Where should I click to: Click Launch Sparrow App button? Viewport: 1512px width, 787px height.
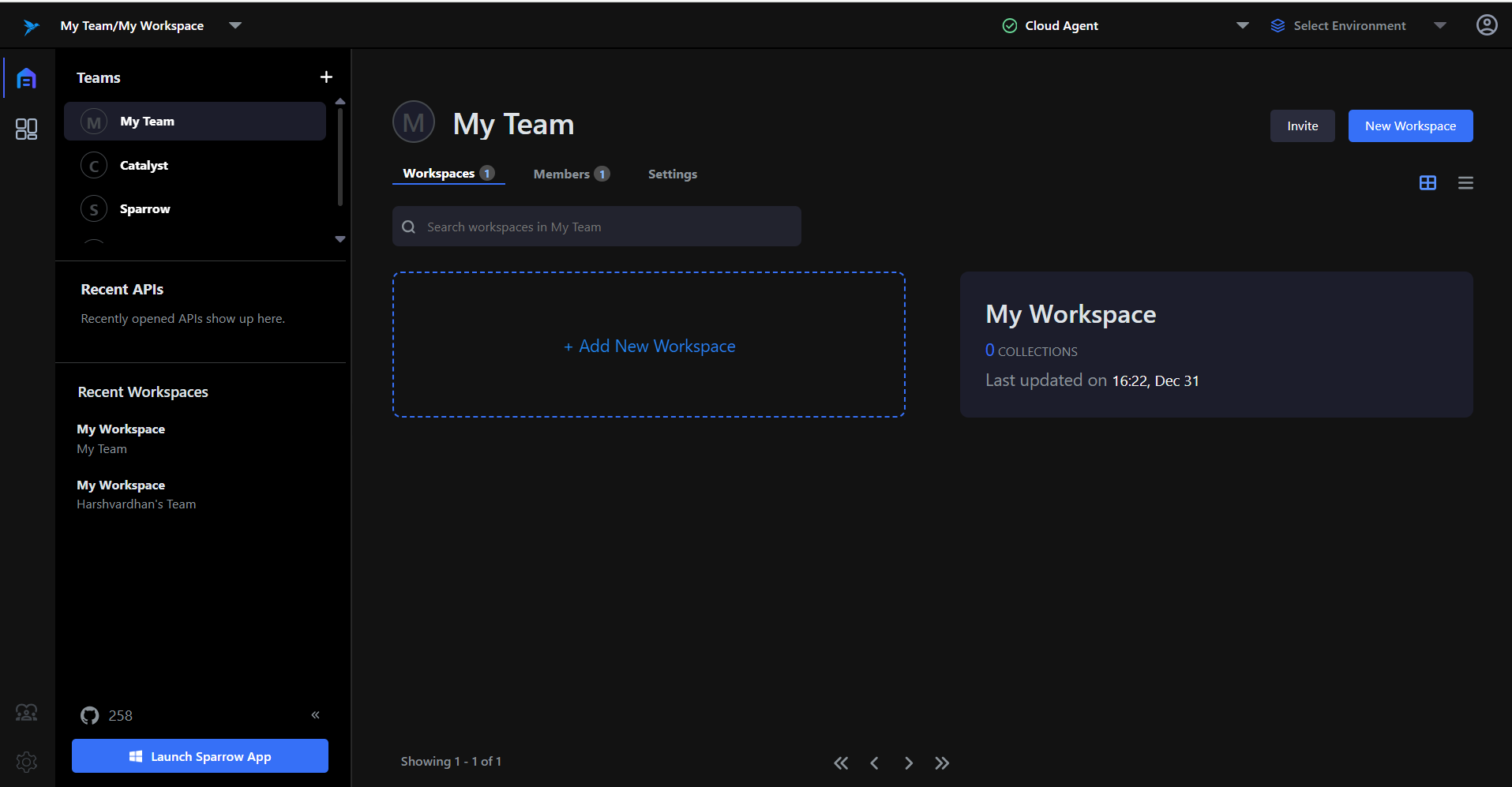[x=200, y=756]
